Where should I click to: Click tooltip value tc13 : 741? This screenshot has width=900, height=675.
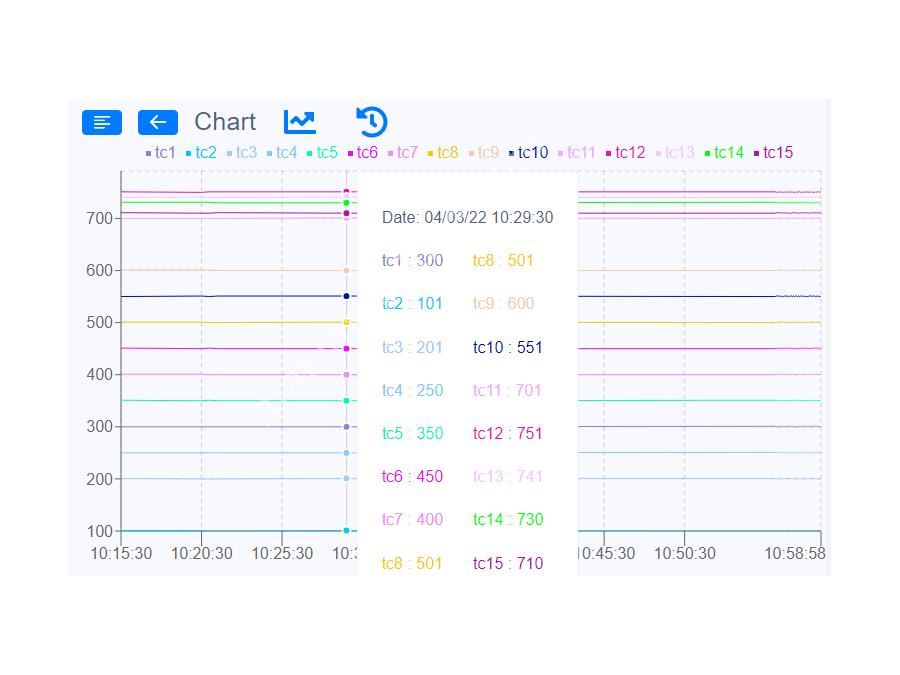(x=507, y=476)
